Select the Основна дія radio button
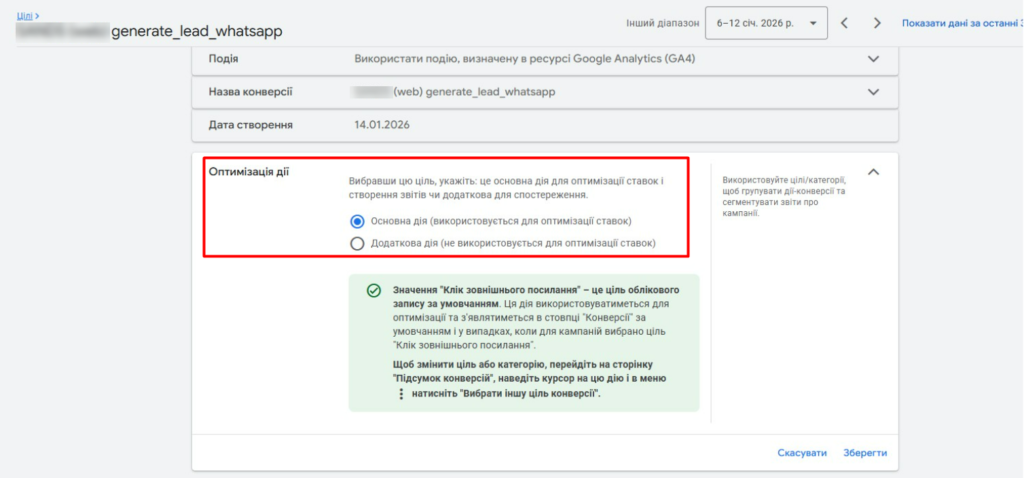Screen dimensions: 1024x478 coord(357,221)
